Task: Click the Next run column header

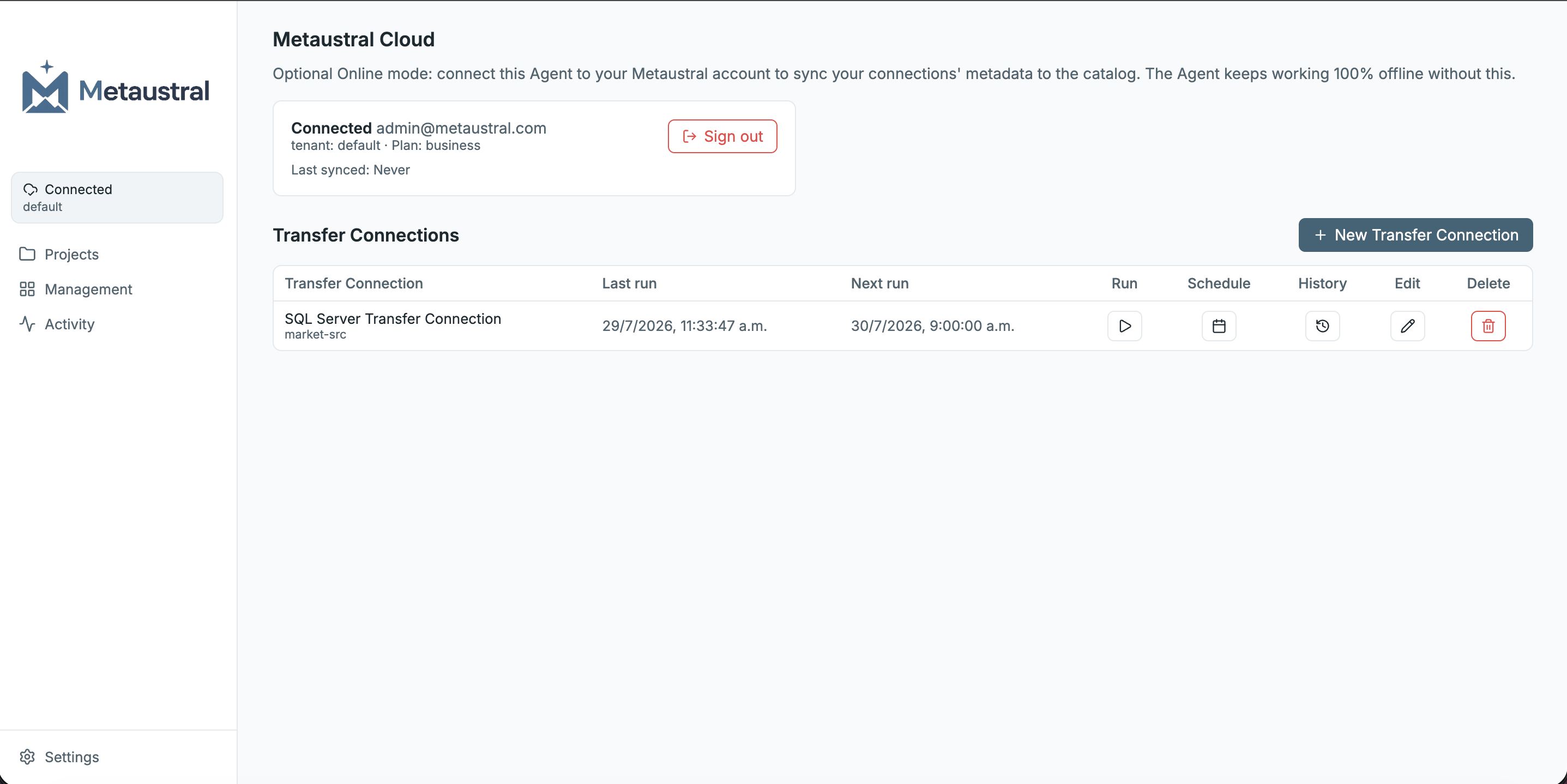Action: [879, 284]
